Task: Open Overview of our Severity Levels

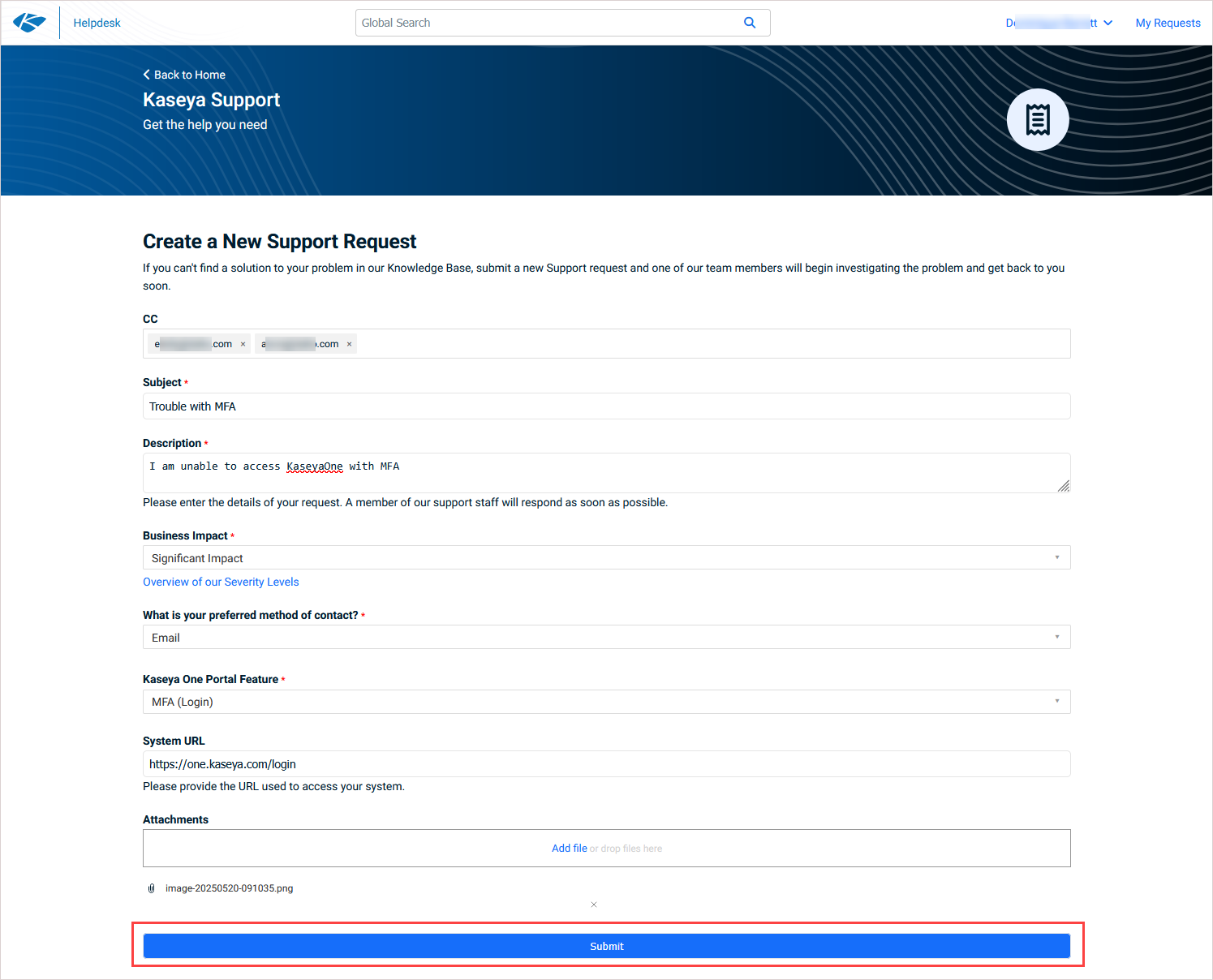Action: pos(221,582)
